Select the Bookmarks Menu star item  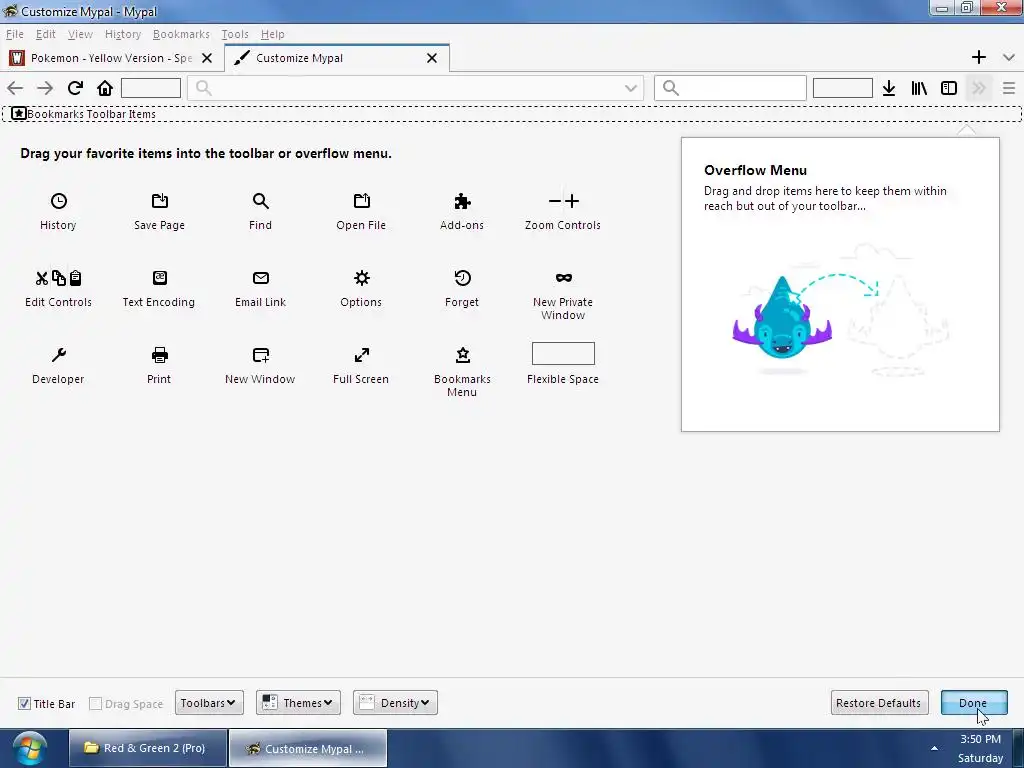tap(462, 372)
